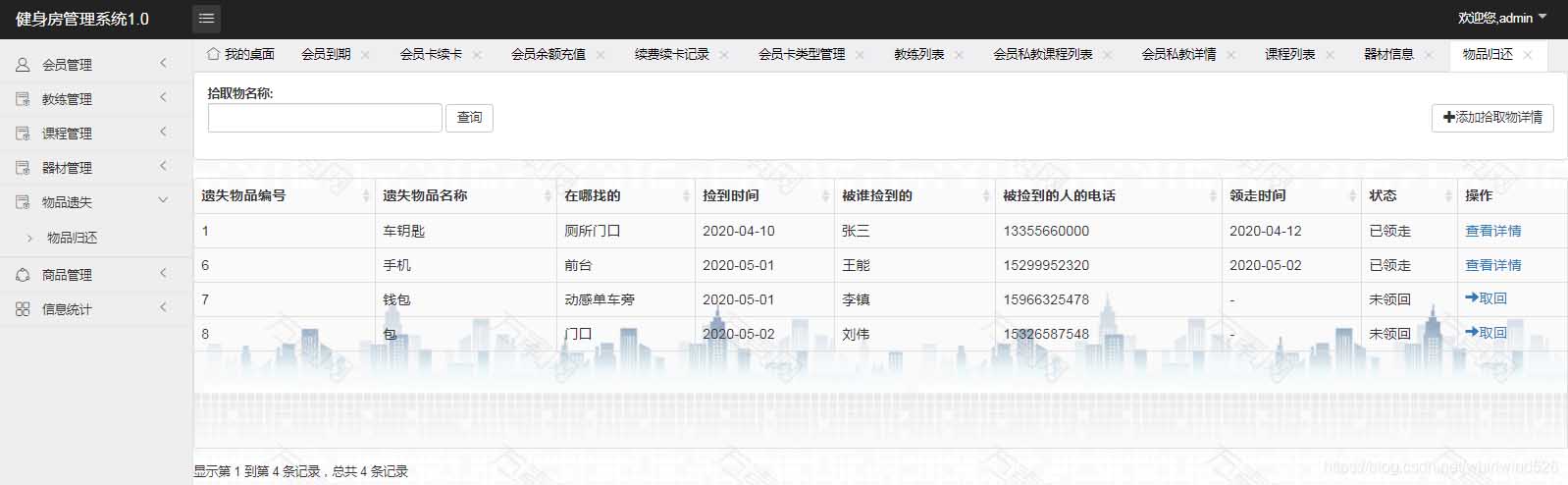Expand the 器材管理 menu chevron
The image size is (1568, 485).
(x=163, y=167)
